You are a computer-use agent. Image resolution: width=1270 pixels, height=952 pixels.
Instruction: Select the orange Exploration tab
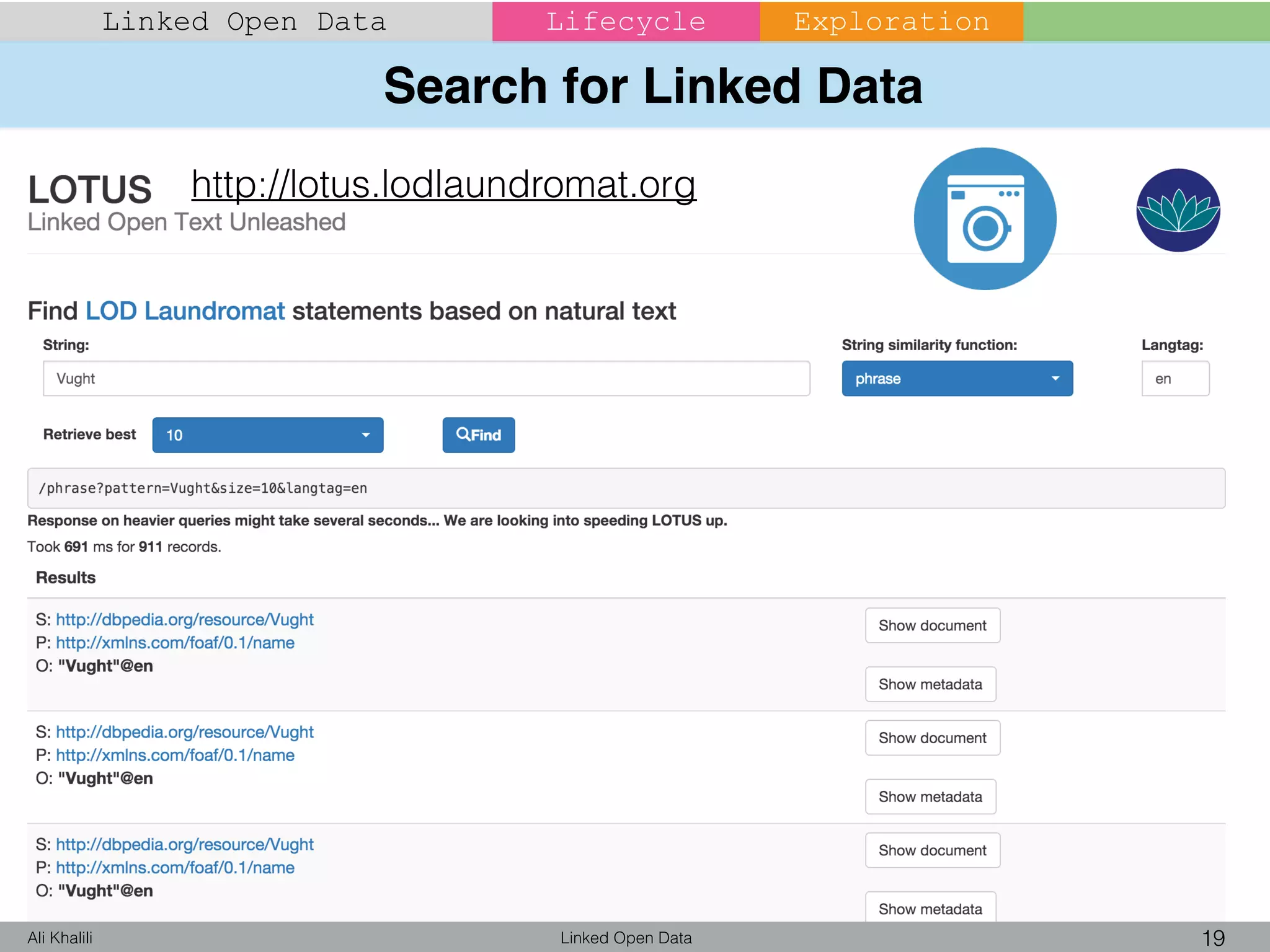(x=891, y=22)
